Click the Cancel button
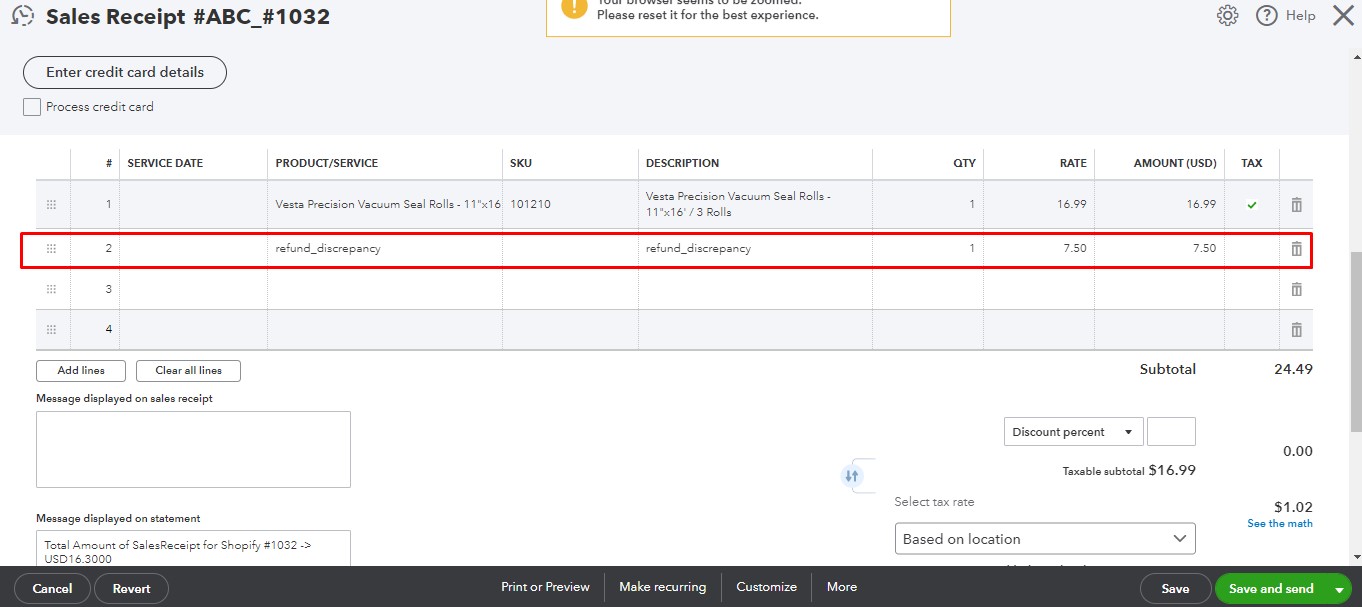 pyautogui.click(x=52, y=589)
